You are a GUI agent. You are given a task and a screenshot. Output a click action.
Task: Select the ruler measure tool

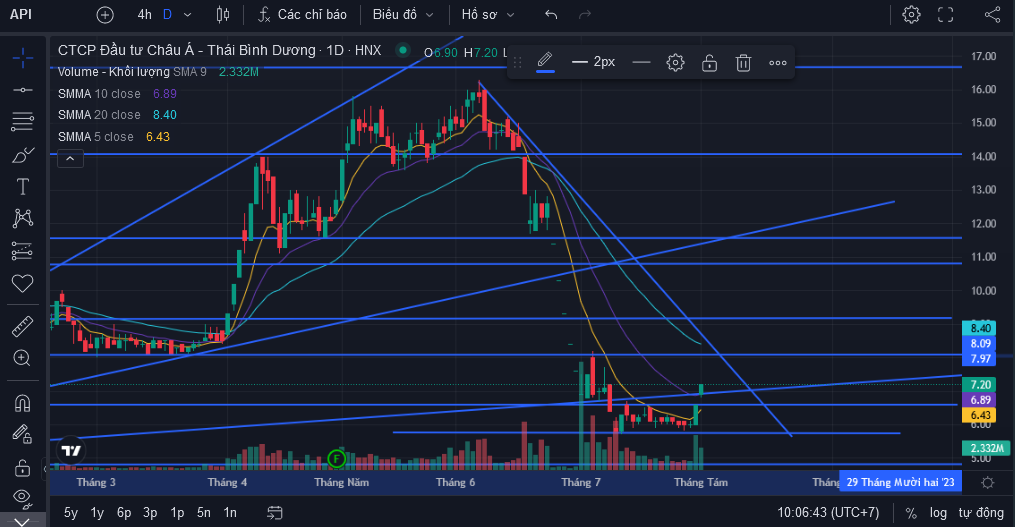23,326
